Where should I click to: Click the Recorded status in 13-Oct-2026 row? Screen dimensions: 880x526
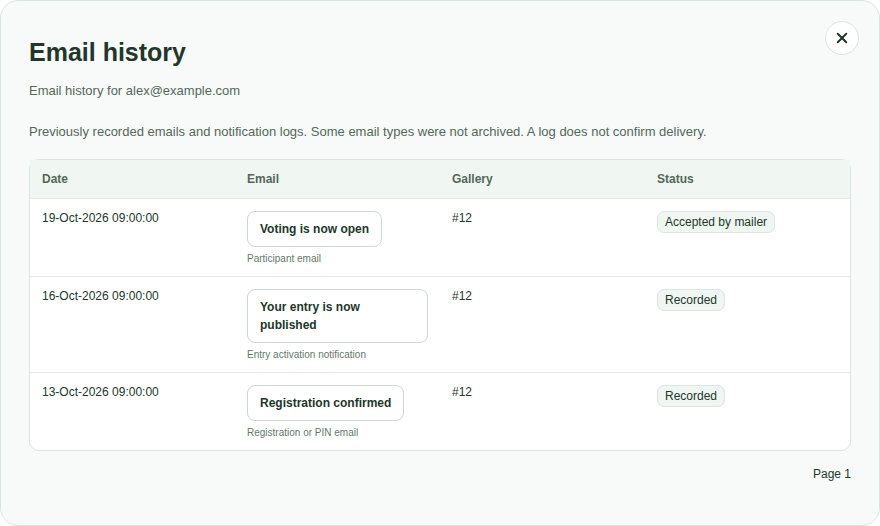point(691,396)
